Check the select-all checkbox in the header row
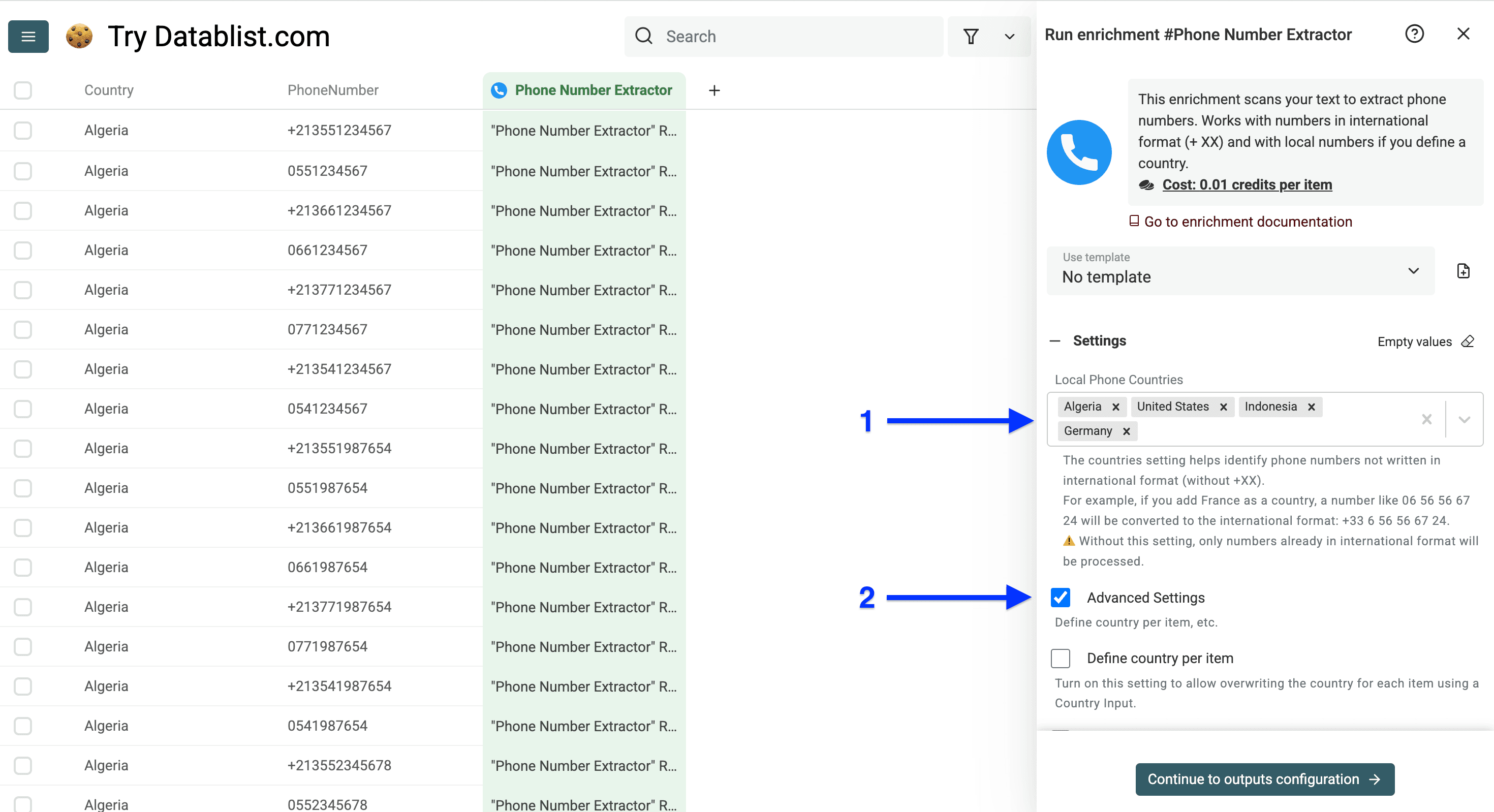 [x=23, y=90]
